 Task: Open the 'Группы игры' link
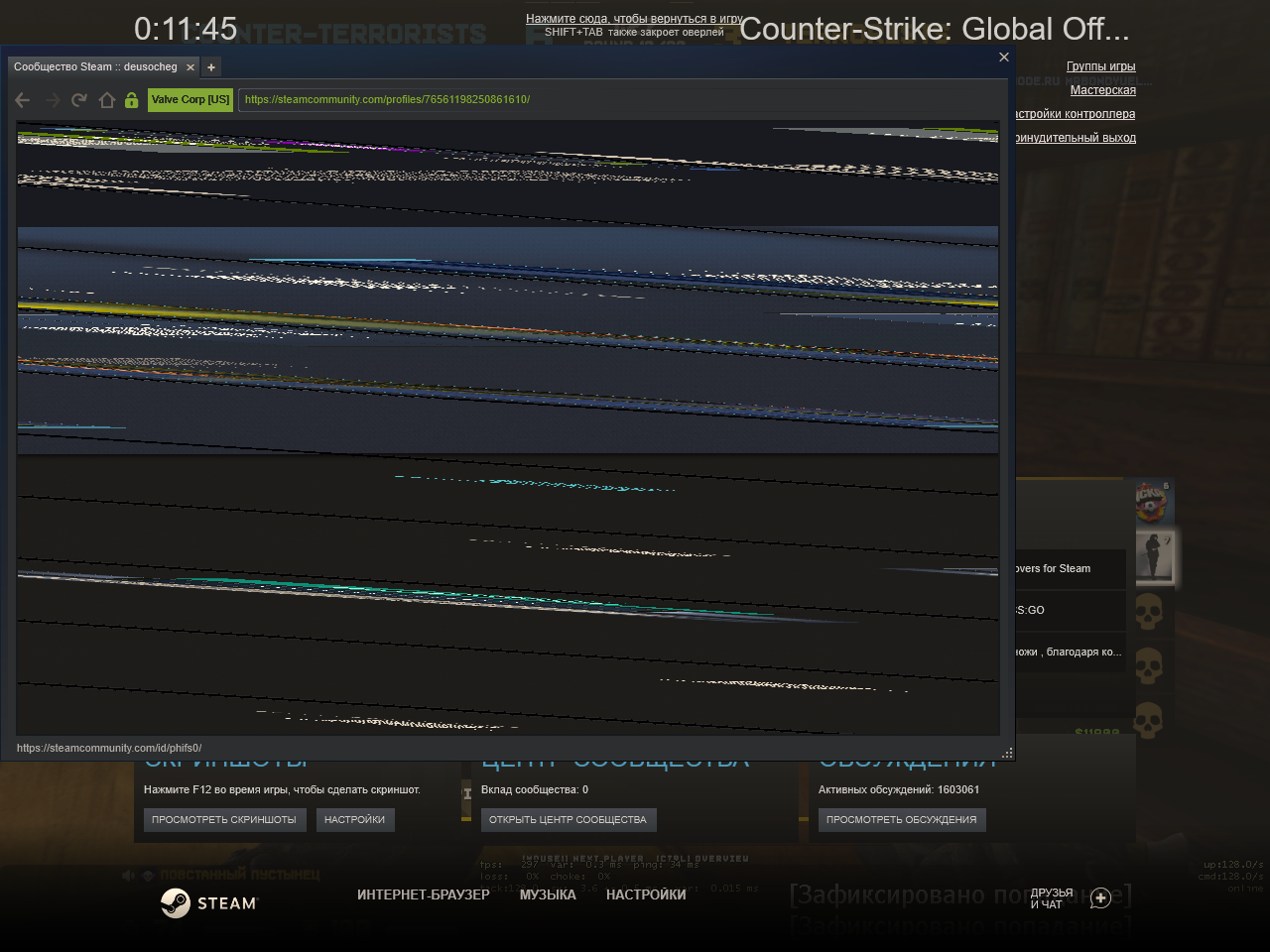pyautogui.click(x=1101, y=66)
